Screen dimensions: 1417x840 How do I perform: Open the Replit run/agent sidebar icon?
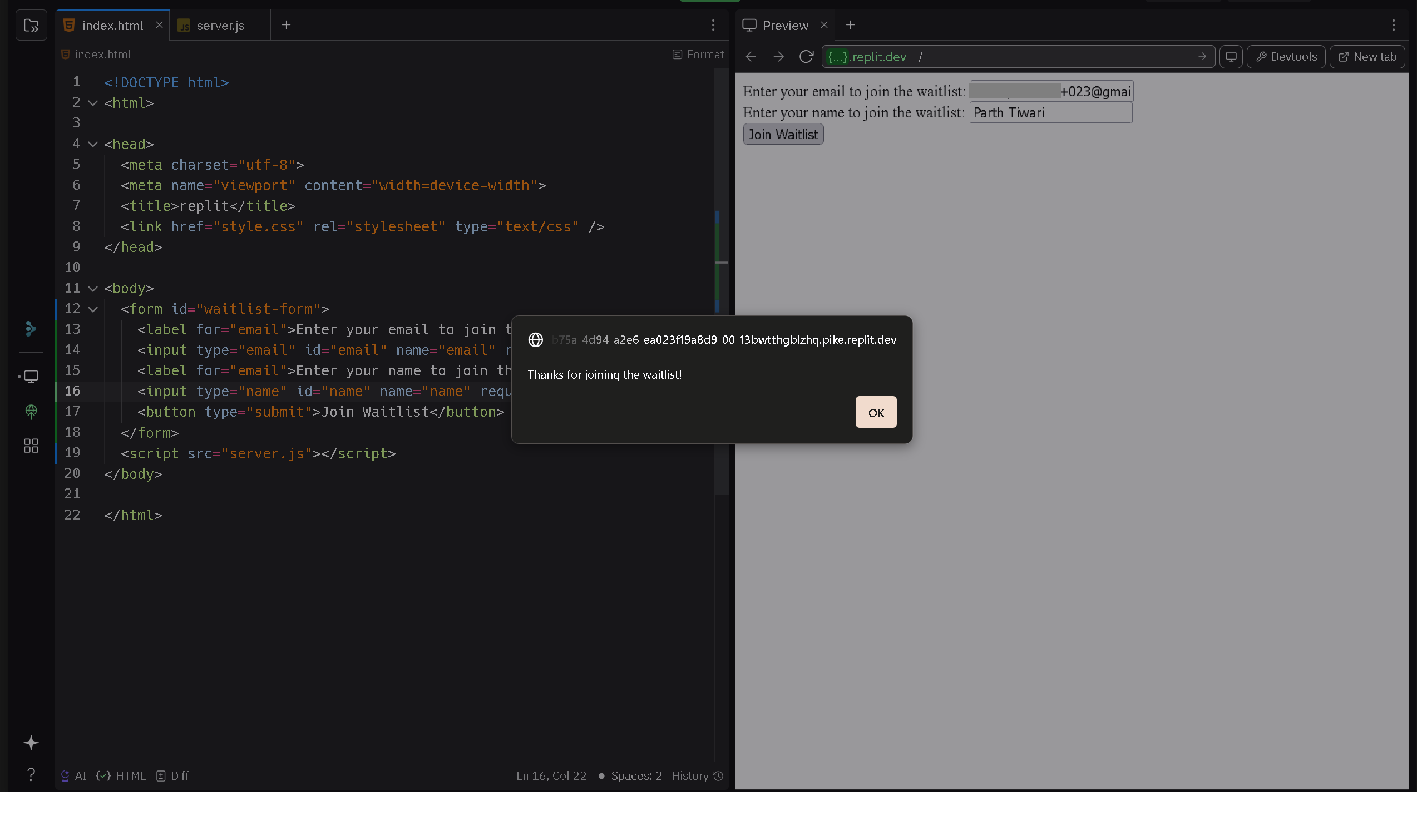pos(31,328)
